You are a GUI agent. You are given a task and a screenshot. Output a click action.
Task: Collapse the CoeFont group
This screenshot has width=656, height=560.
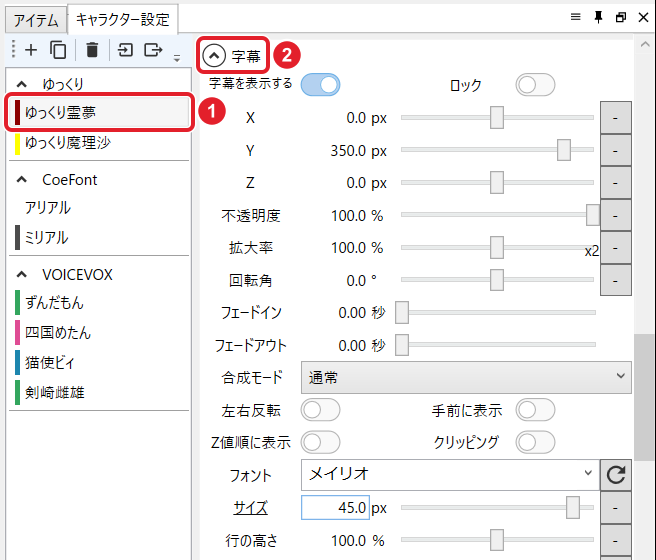(x=22, y=179)
